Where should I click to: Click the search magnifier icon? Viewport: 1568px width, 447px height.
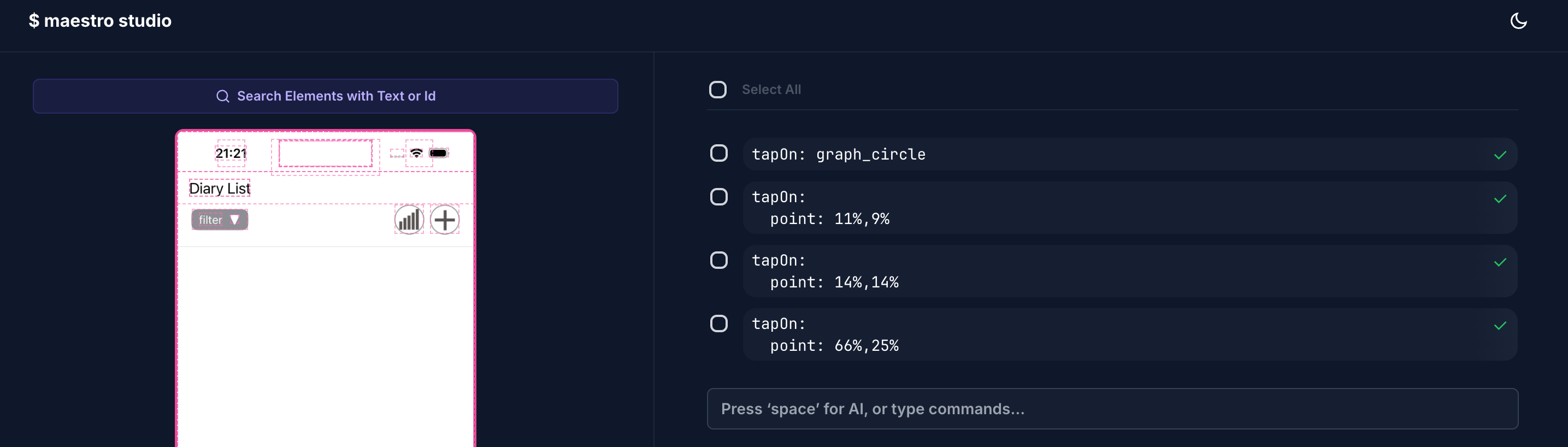coord(223,96)
